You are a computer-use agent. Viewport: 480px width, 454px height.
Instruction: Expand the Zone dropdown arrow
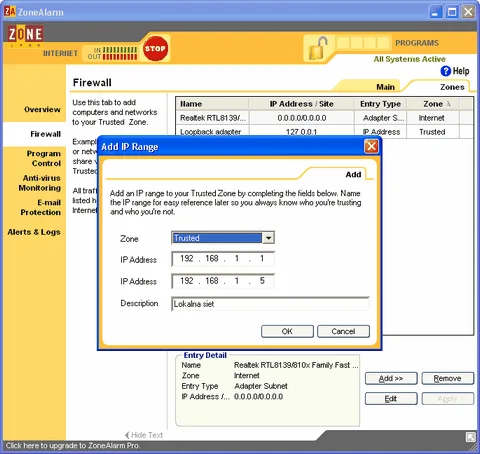point(268,238)
